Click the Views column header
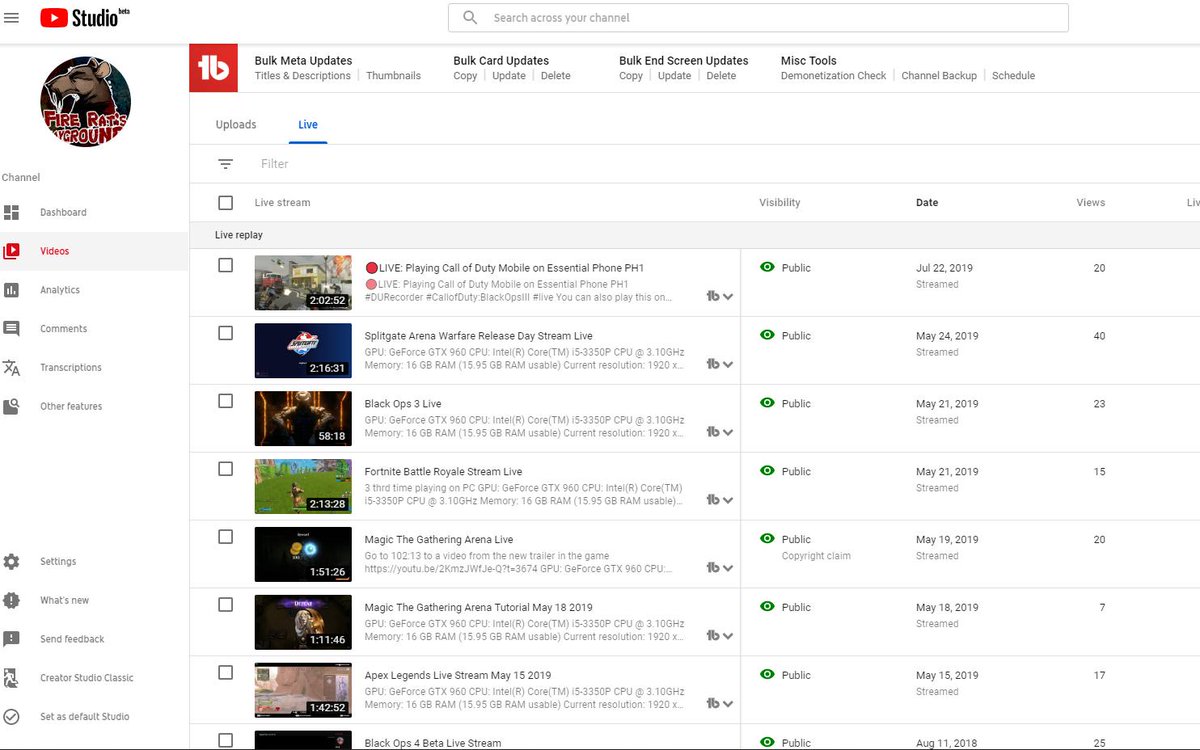The width and height of the screenshot is (1200, 750). [x=1091, y=203]
